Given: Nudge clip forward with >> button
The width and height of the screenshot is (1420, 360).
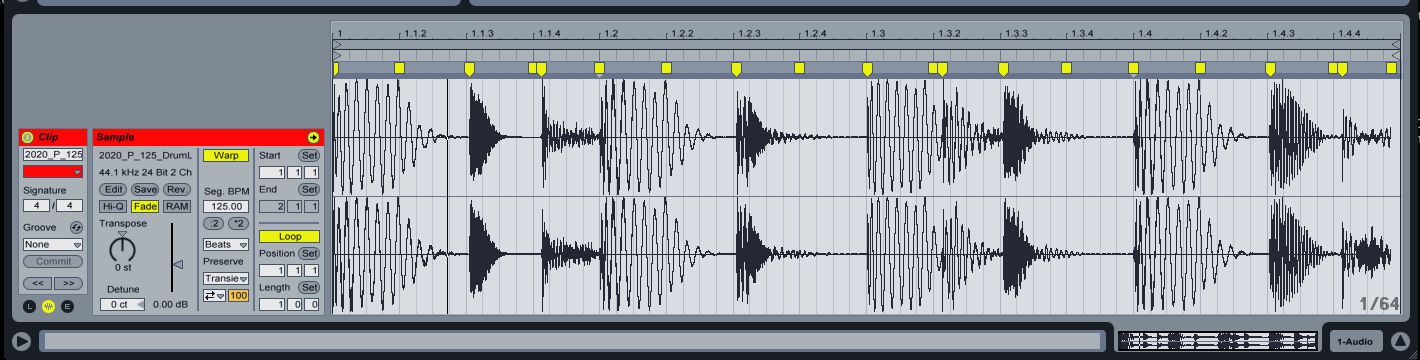Looking at the screenshot, I should [68, 284].
